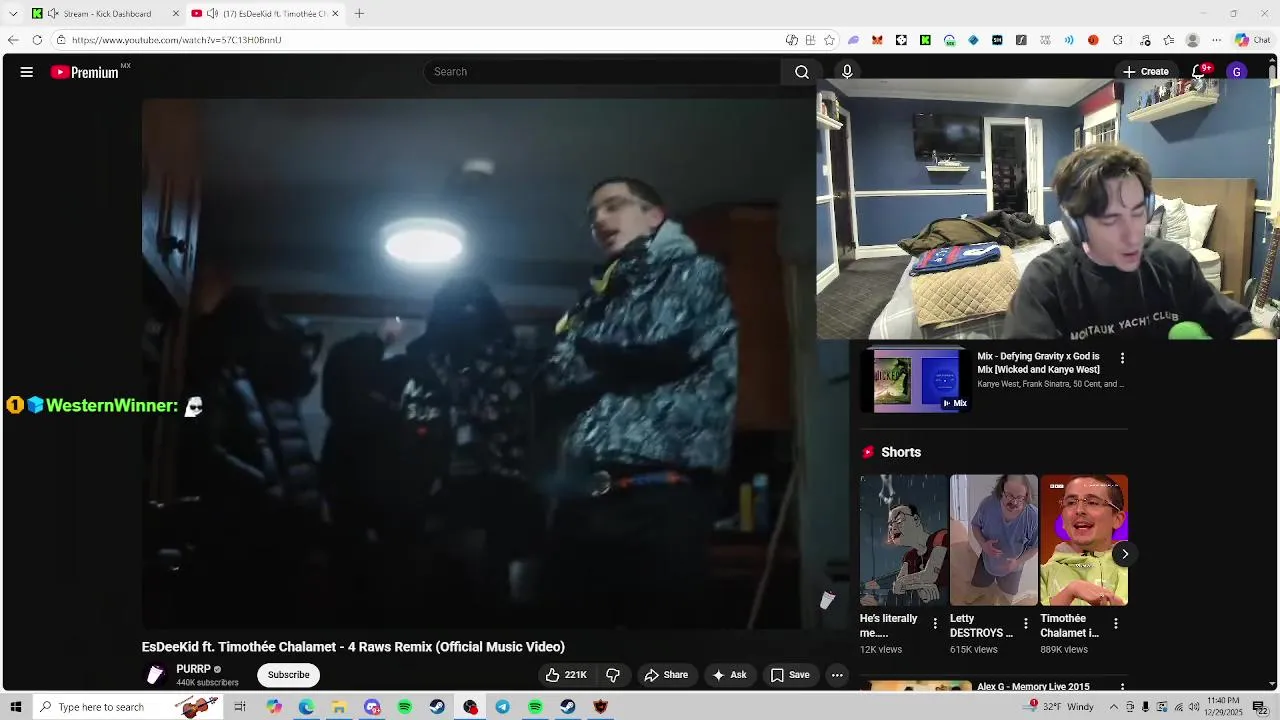Screen dimensions: 1280x720
Task: Open the Windows notification center
Action: pyautogui.click(x=1260, y=707)
